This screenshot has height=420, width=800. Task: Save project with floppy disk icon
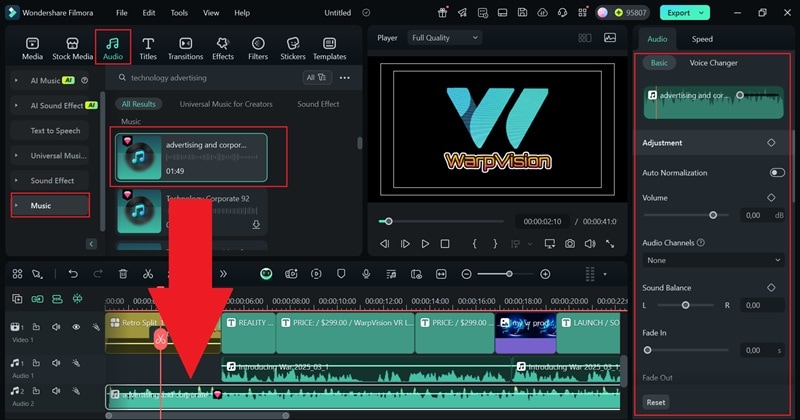pyautogui.click(x=522, y=13)
